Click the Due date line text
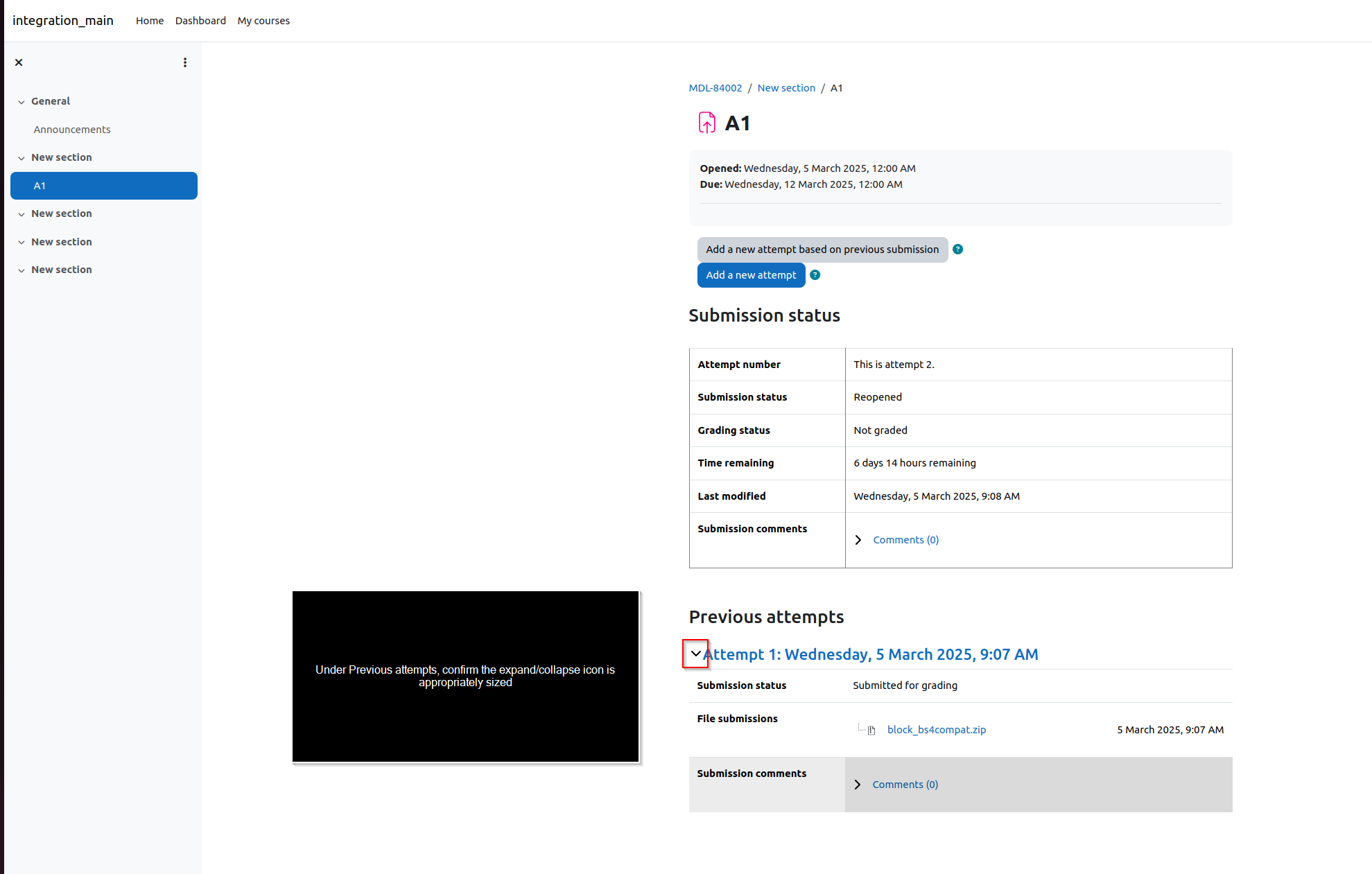 pyautogui.click(x=801, y=184)
